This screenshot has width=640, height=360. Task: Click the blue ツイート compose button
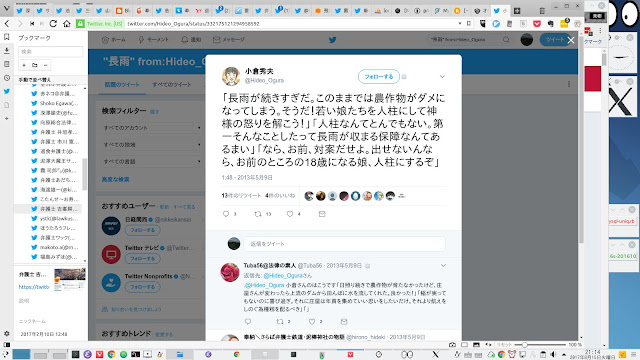point(554,40)
